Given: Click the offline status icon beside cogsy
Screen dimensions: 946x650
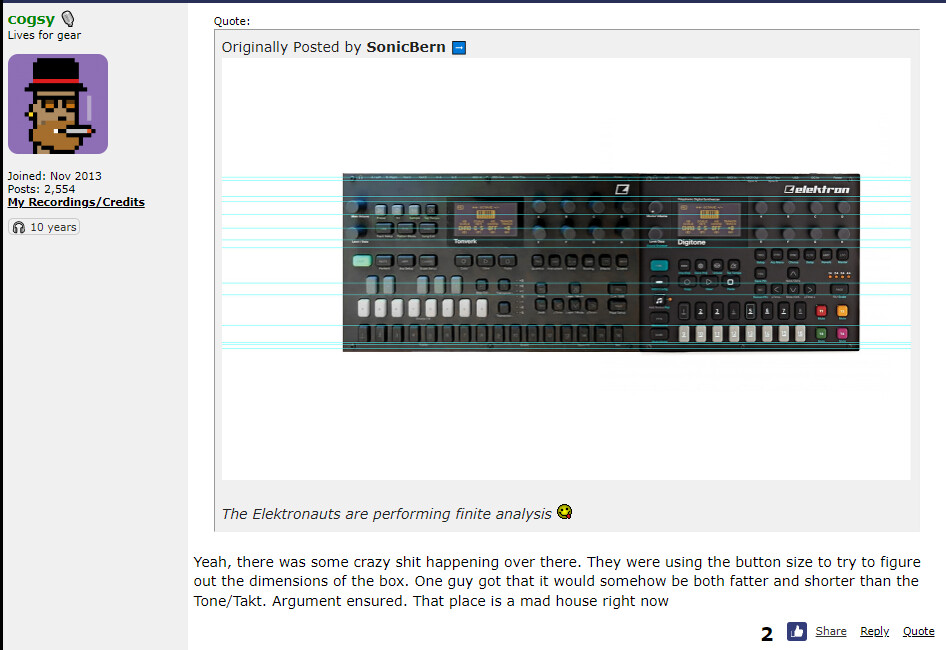Looking at the screenshot, I should [68, 19].
